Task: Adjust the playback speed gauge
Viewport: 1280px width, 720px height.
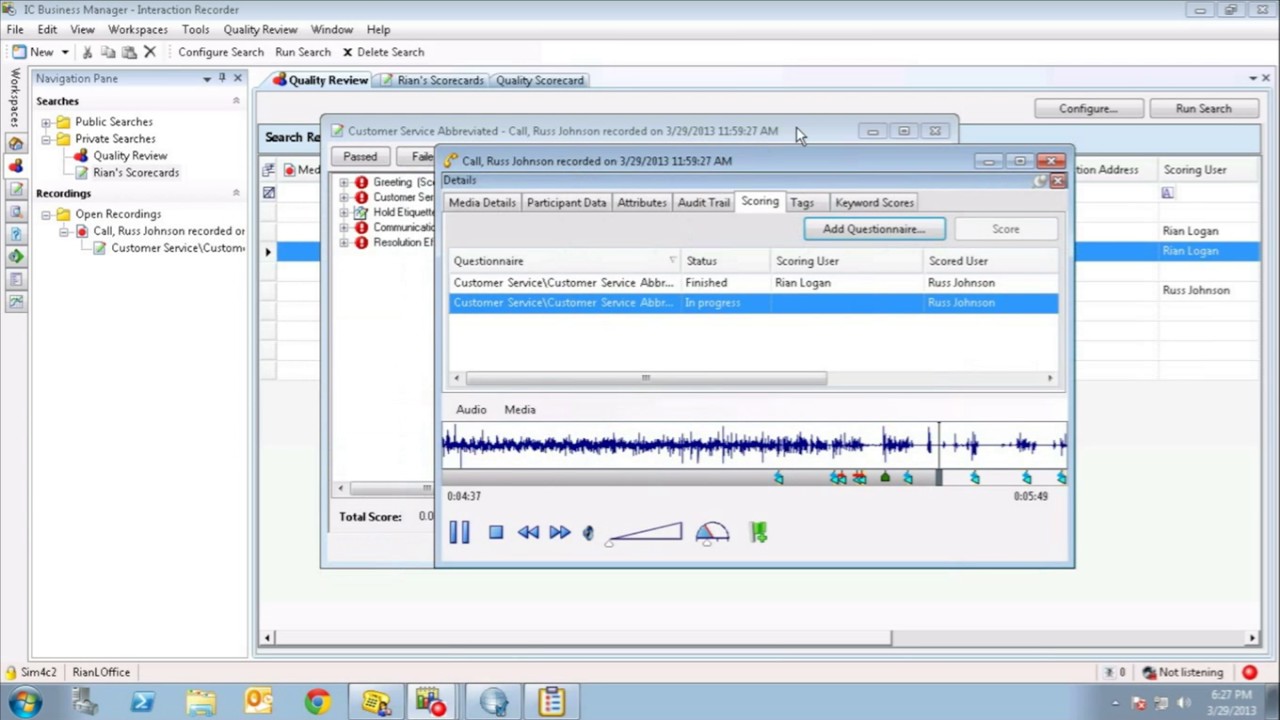Action: click(712, 533)
